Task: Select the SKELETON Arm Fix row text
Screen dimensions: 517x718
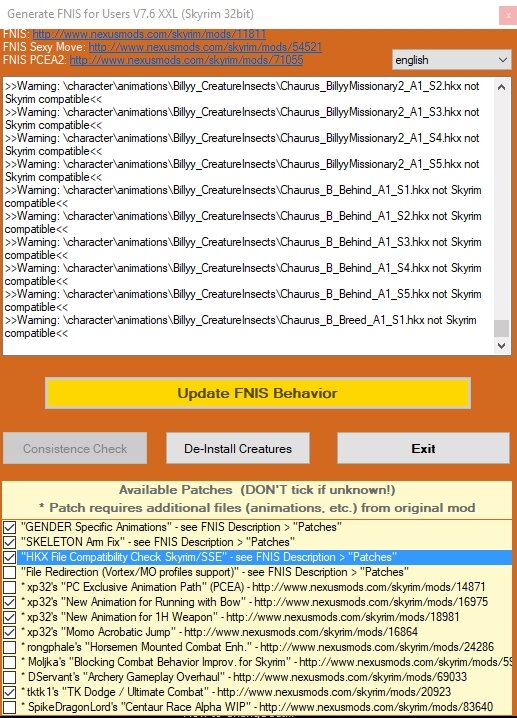Action: coord(158,542)
